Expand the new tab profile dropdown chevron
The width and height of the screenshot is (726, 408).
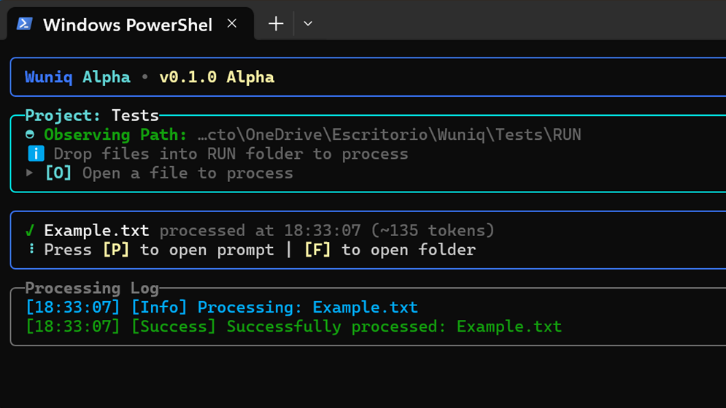tap(308, 23)
